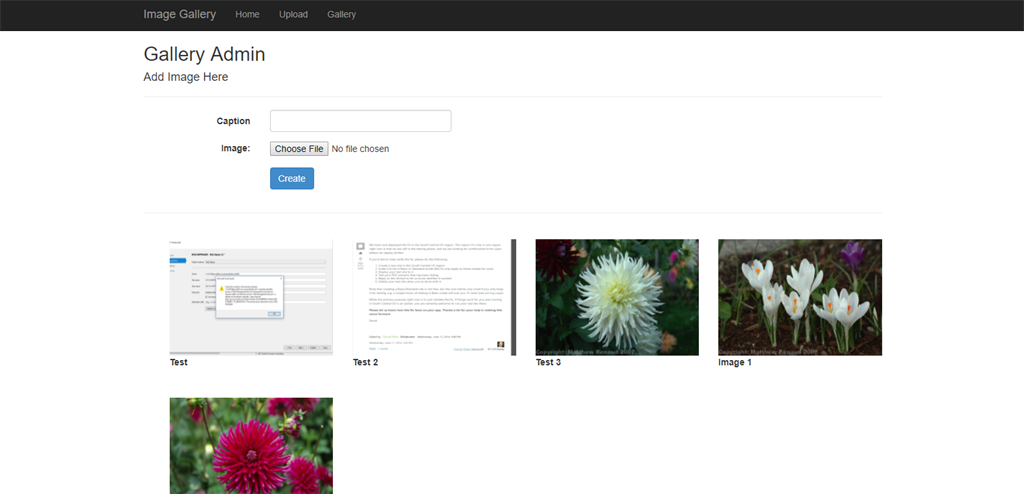Click the "No file chosen" text
The height and width of the screenshot is (494, 1024).
[360, 149]
